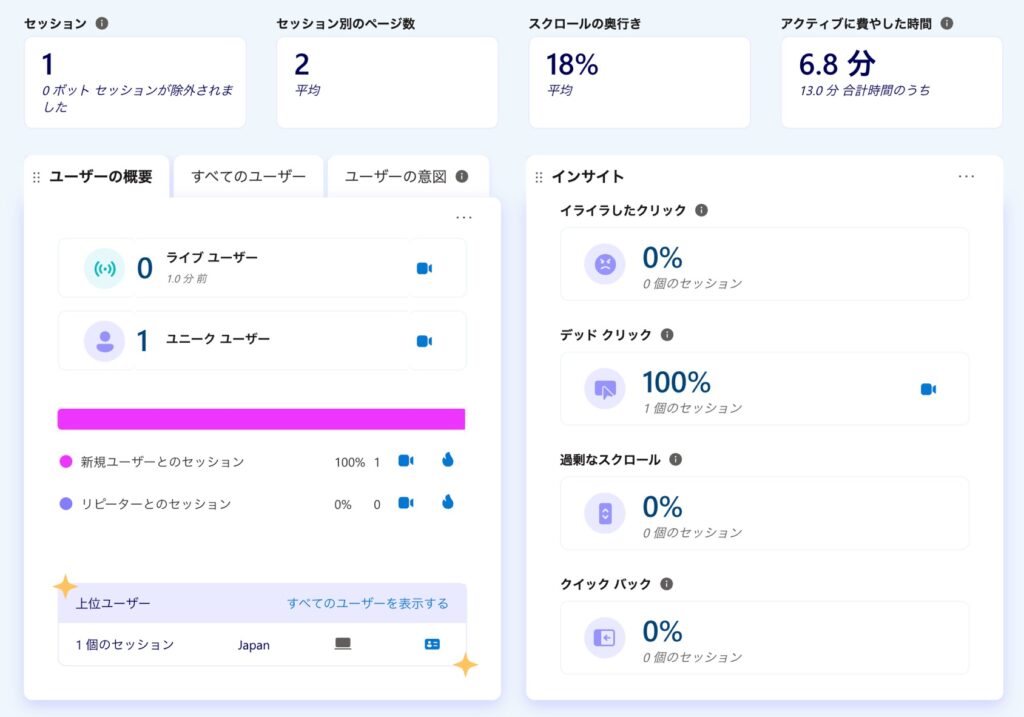Image resolution: width=1024 pixels, height=717 pixels.
Task: View デッド クリック session recordings
Action: [x=928, y=389]
